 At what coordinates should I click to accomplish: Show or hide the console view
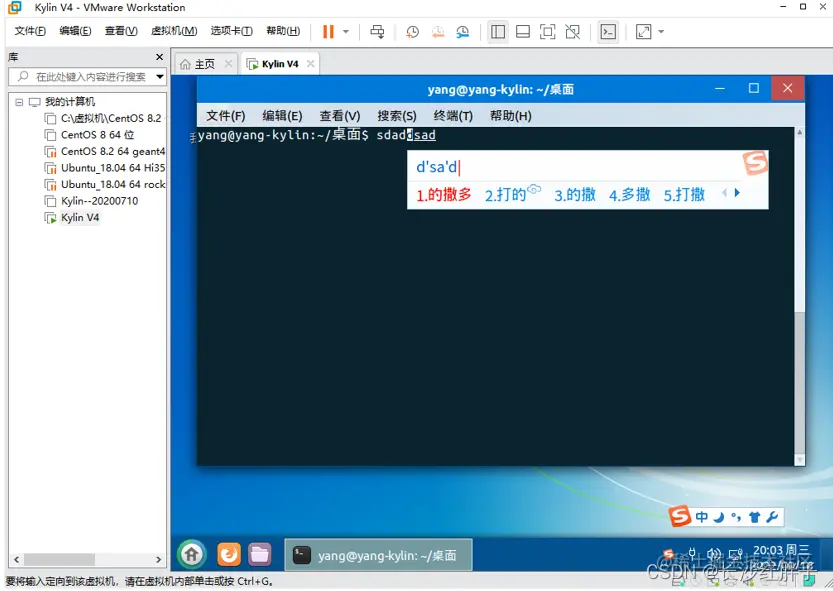click(x=608, y=31)
